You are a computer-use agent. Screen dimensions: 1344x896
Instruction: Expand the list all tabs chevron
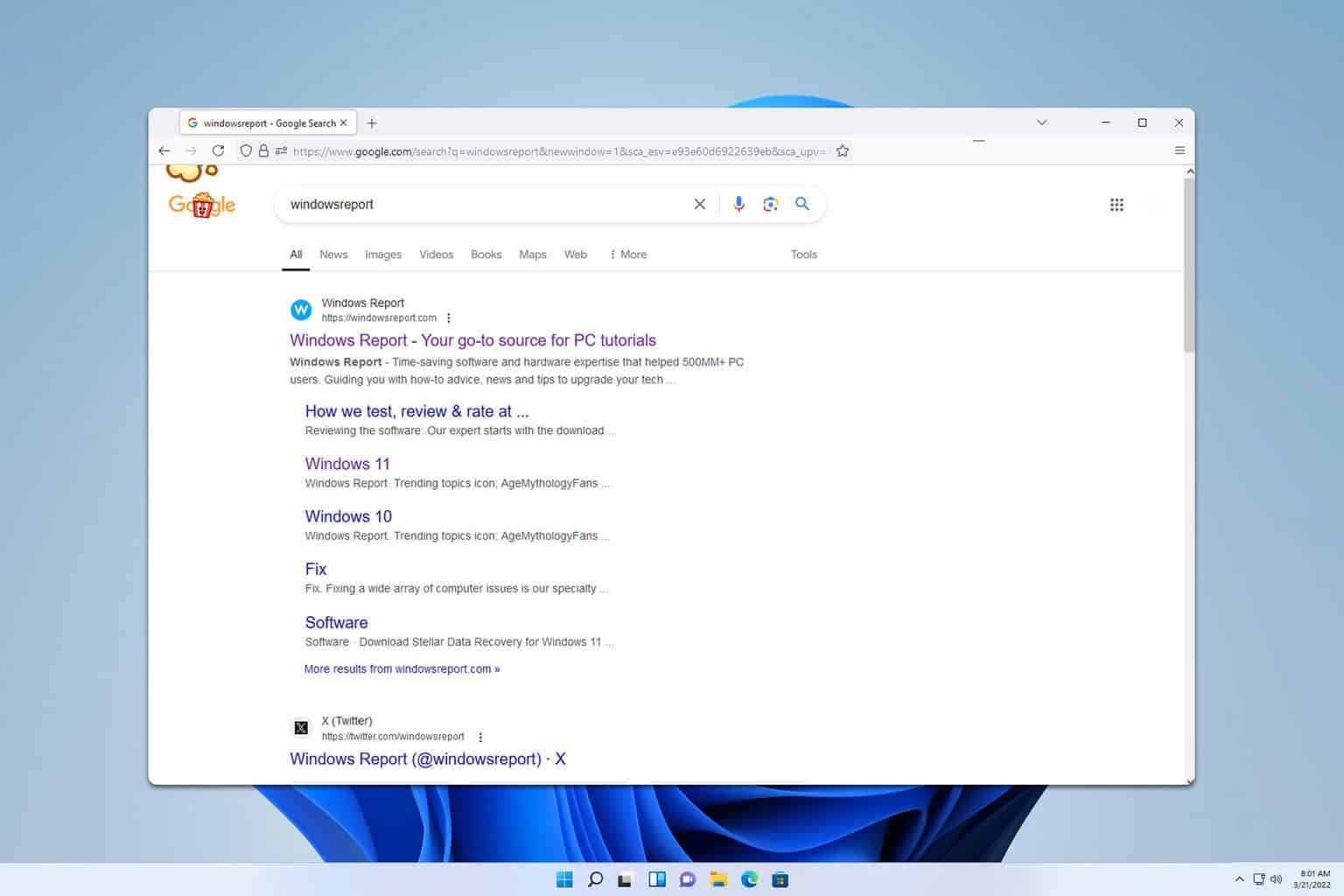point(1041,122)
